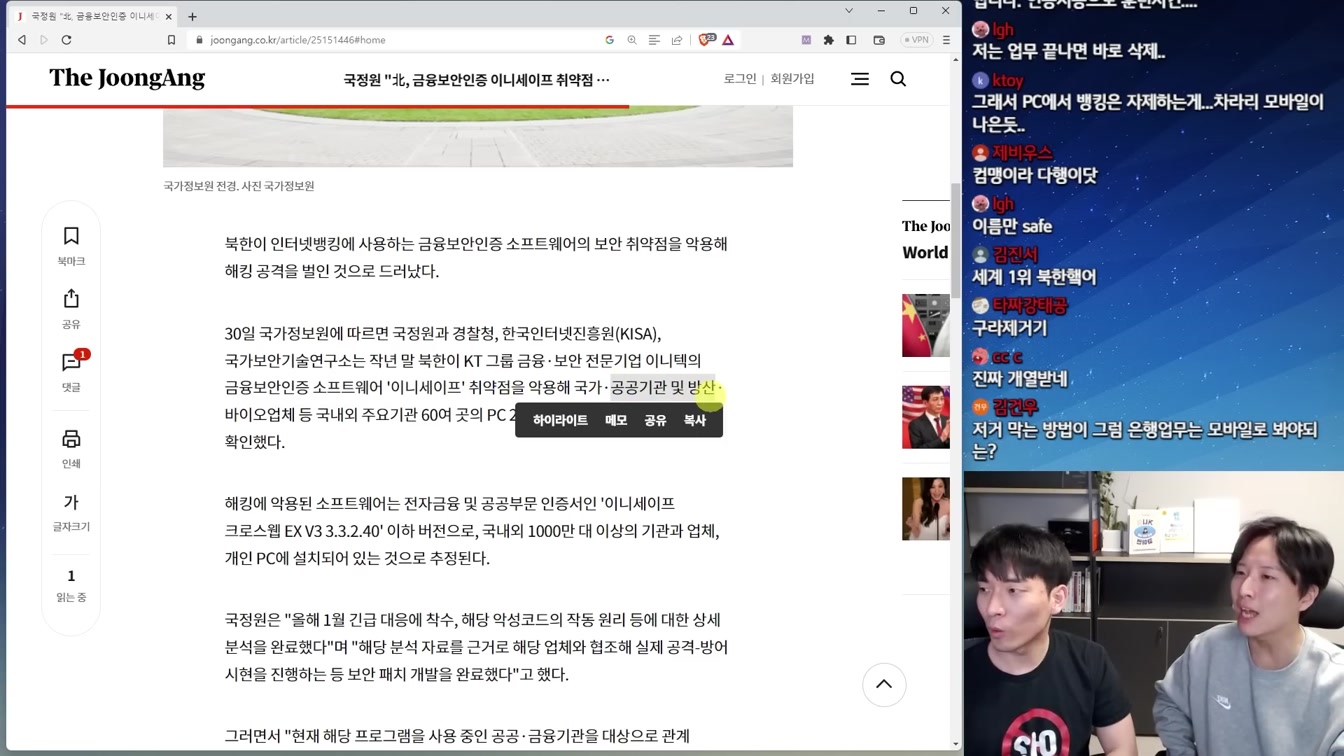Image resolution: width=1344 pixels, height=756 pixels.
Task: Open a new browser tab
Action: click(192, 16)
